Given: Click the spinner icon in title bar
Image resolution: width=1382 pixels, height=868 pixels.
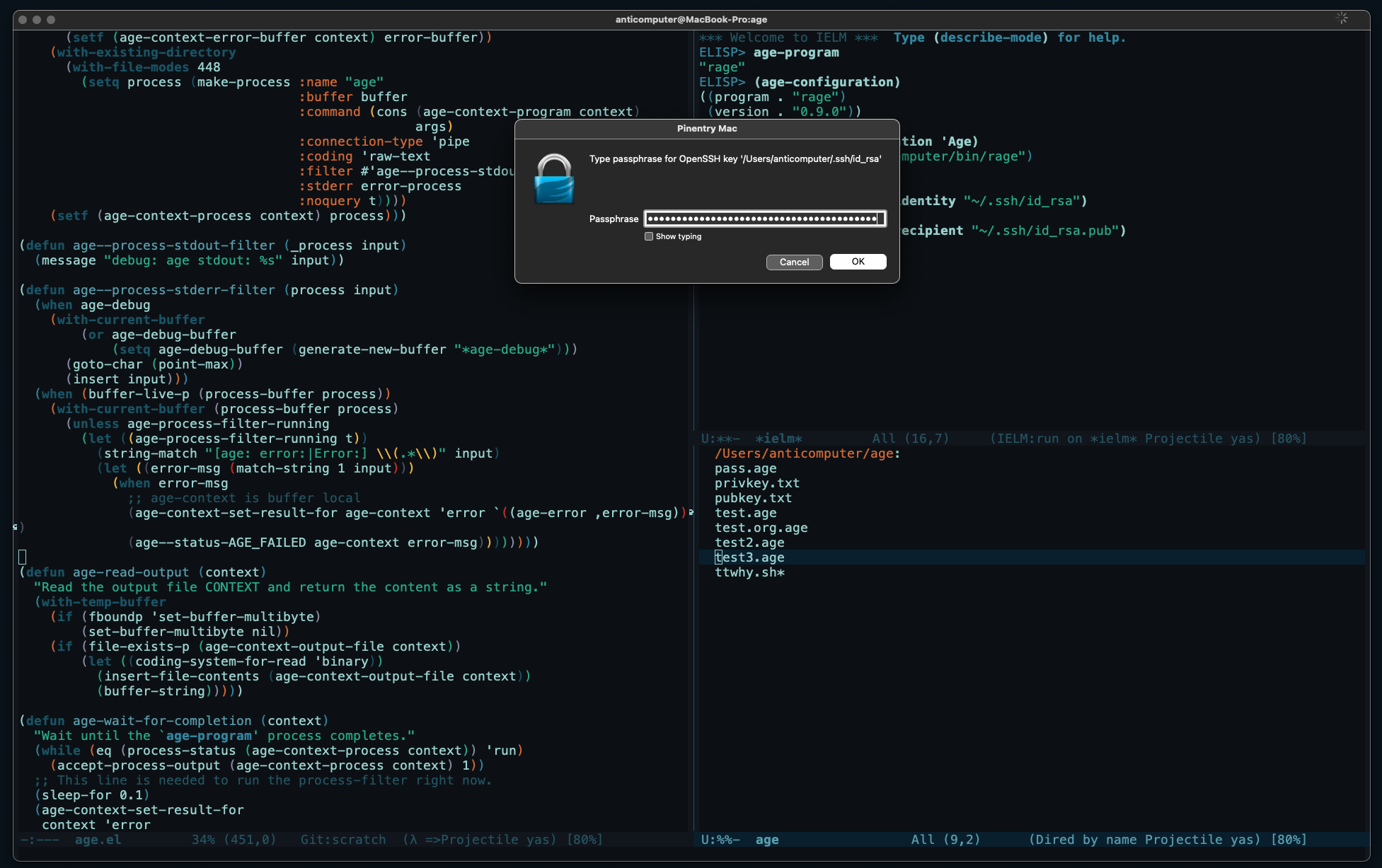Looking at the screenshot, I should coord(1342,18).
